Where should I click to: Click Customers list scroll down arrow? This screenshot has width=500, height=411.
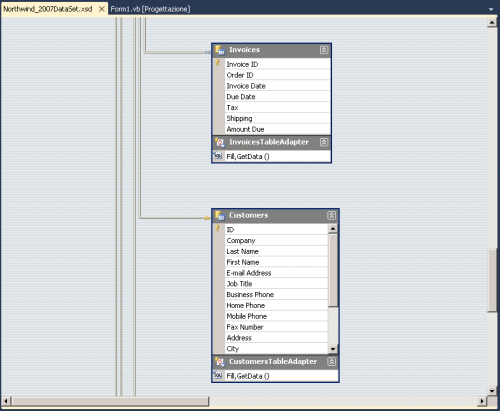coord(333,349)
